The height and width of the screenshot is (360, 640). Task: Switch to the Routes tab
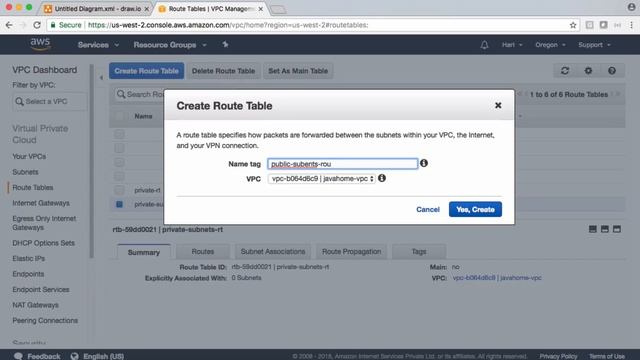[x=202, y=251]
